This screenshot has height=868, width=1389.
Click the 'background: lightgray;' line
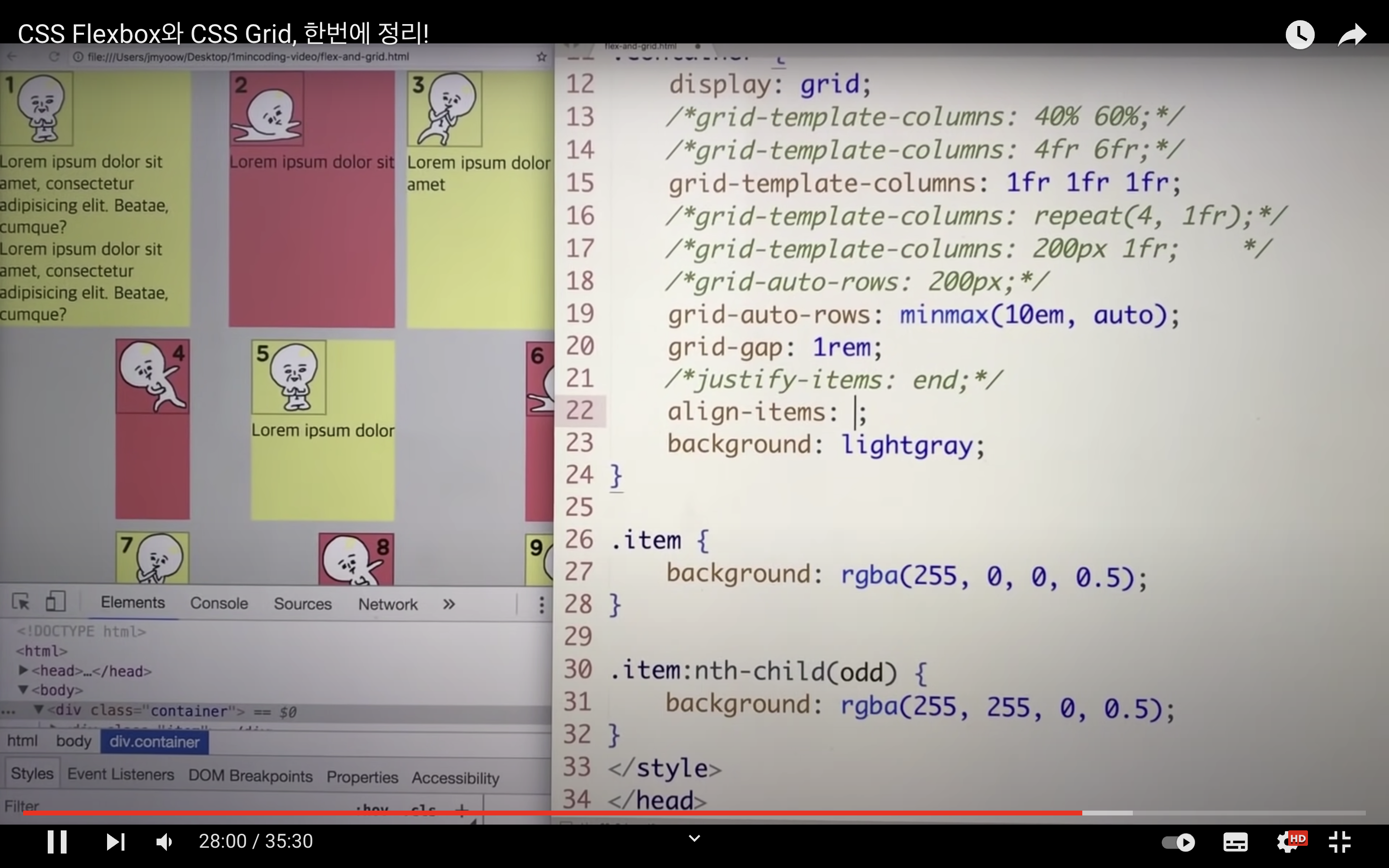click(826, 445)
